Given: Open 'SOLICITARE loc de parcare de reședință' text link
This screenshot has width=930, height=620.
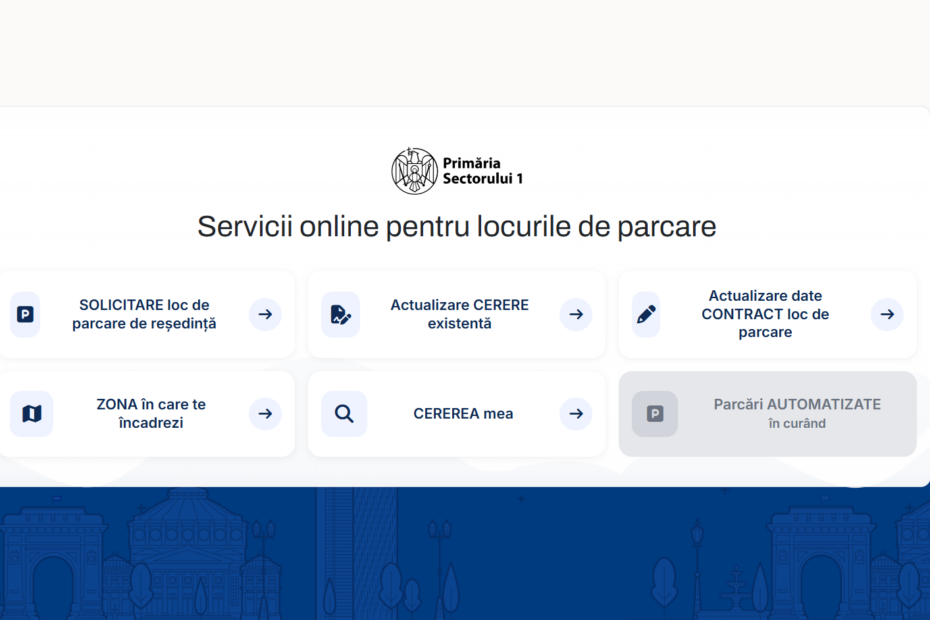Looking at the screenshot, I should [144, 314].
